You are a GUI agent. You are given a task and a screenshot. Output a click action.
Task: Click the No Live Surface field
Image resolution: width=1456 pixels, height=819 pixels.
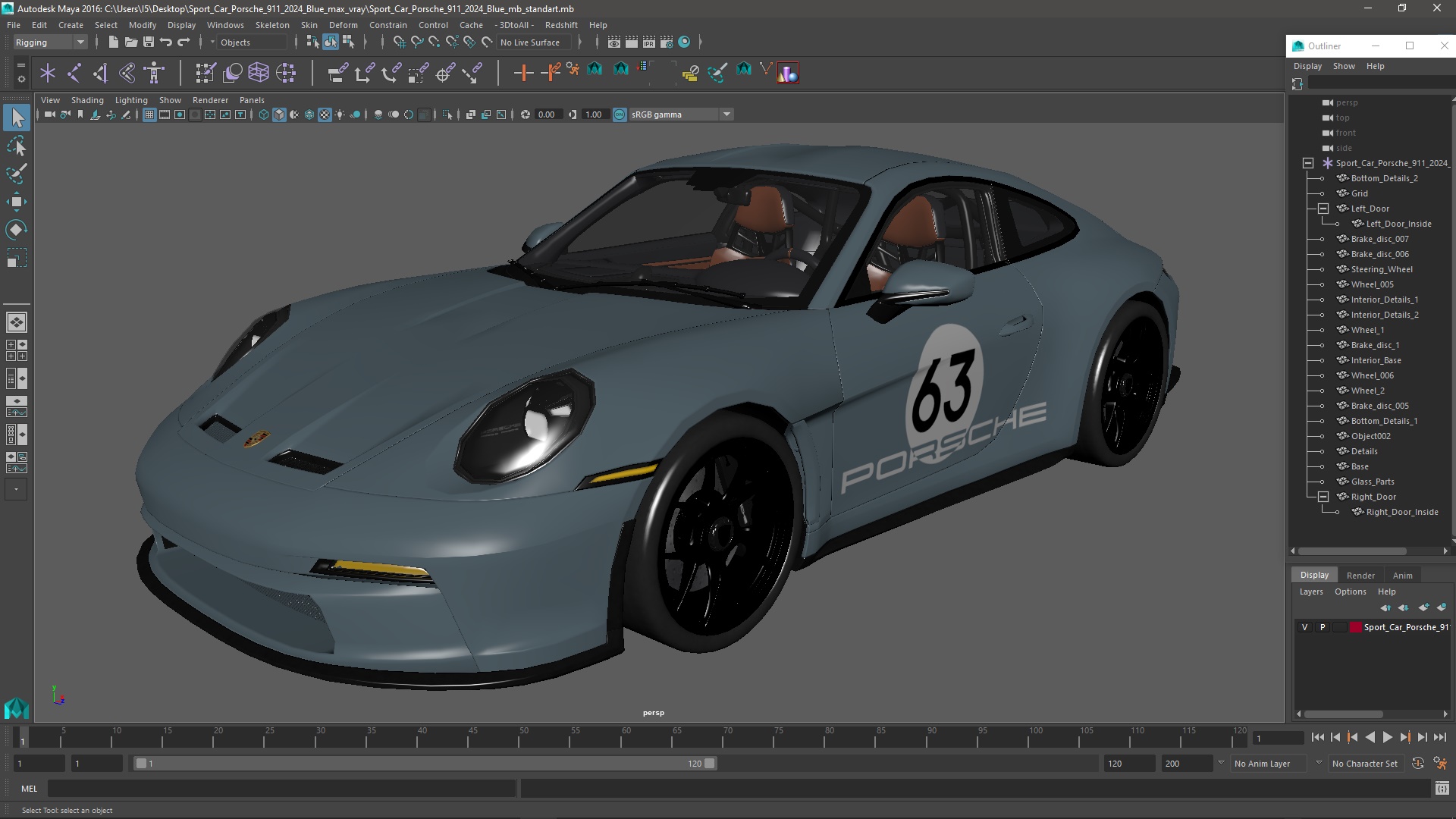point(534,42)
